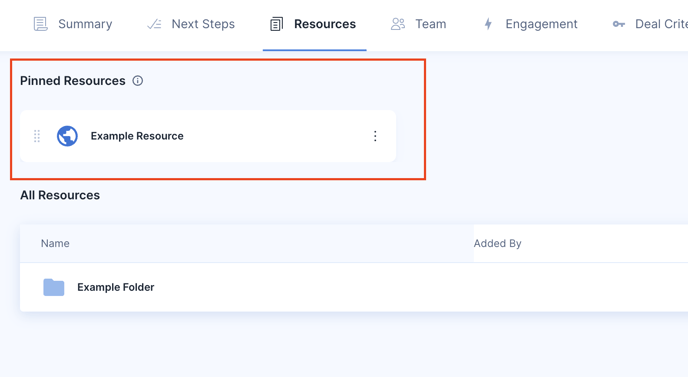The height and width of the screenshot is (377, 688).
Task: Click the Deal Criteria key icon
Action: coord(619,24)
